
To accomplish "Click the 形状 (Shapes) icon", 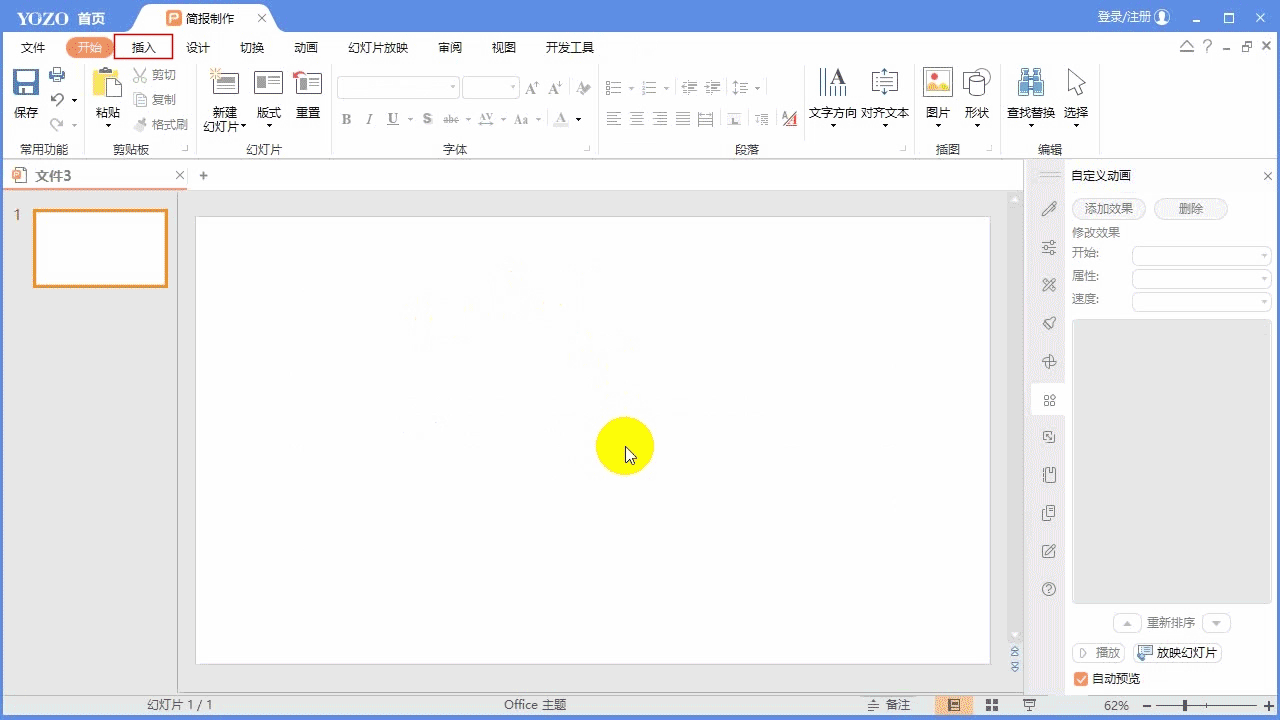I will (976, 84).
